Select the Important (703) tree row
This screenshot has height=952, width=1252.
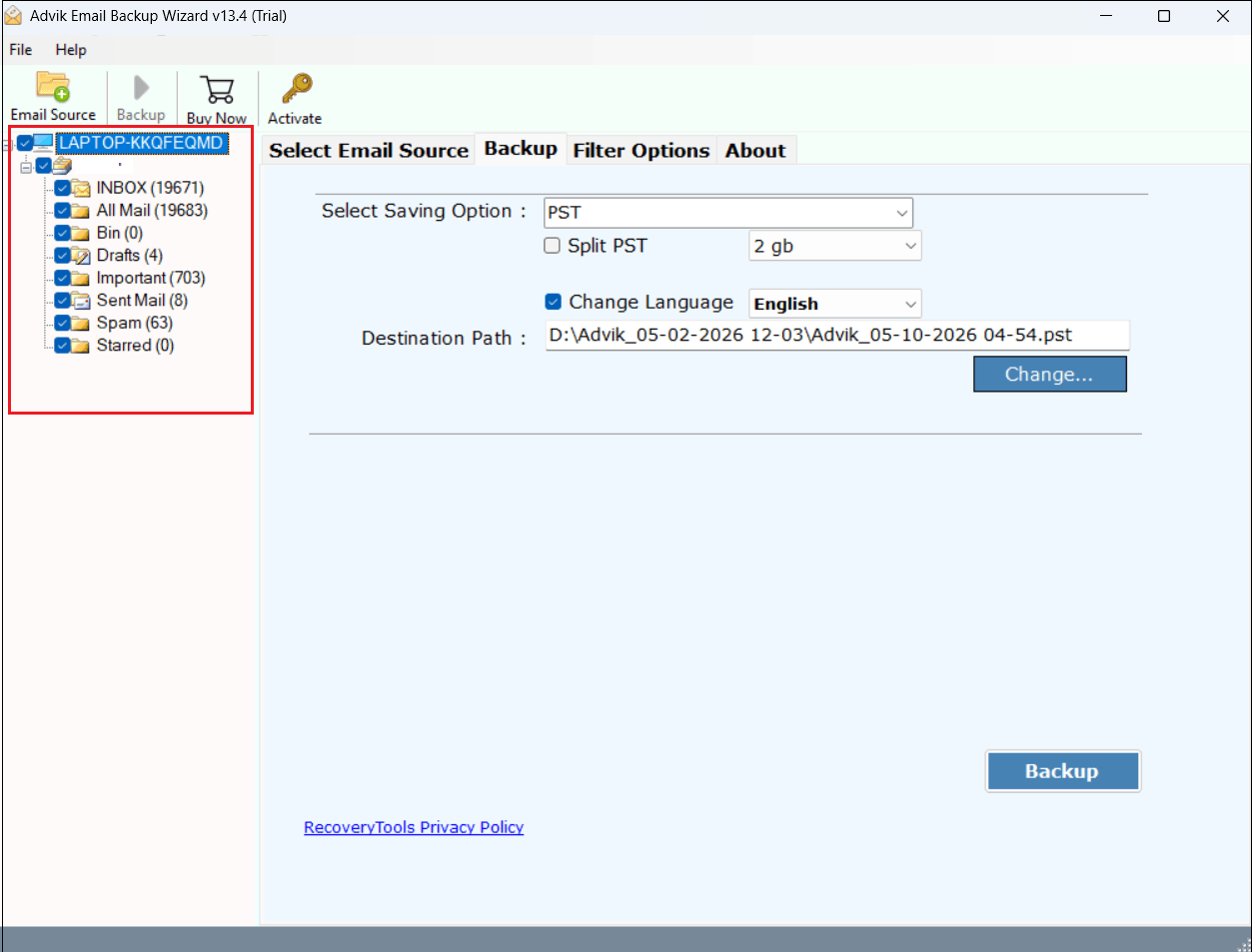151,278
